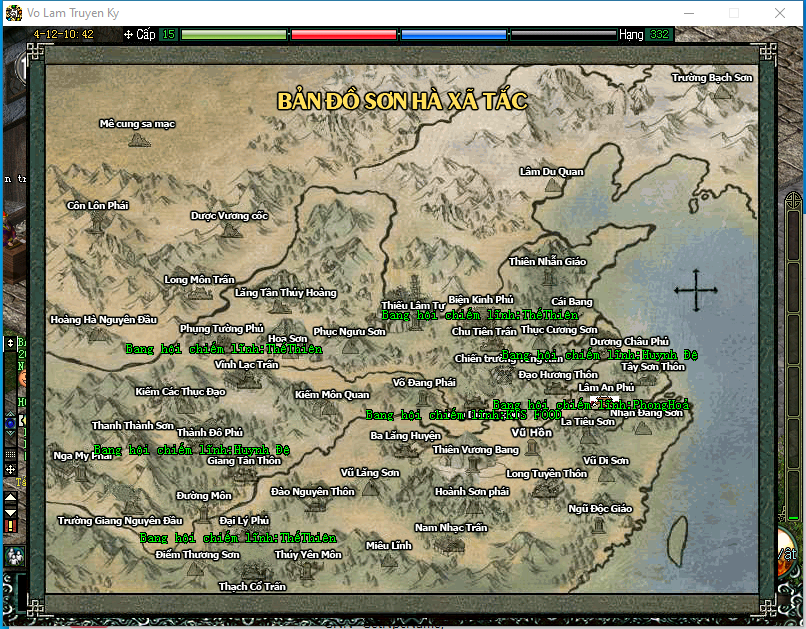Select the Đại Lý Phủ label
The image size is (806, 629).
click(244, 521)
